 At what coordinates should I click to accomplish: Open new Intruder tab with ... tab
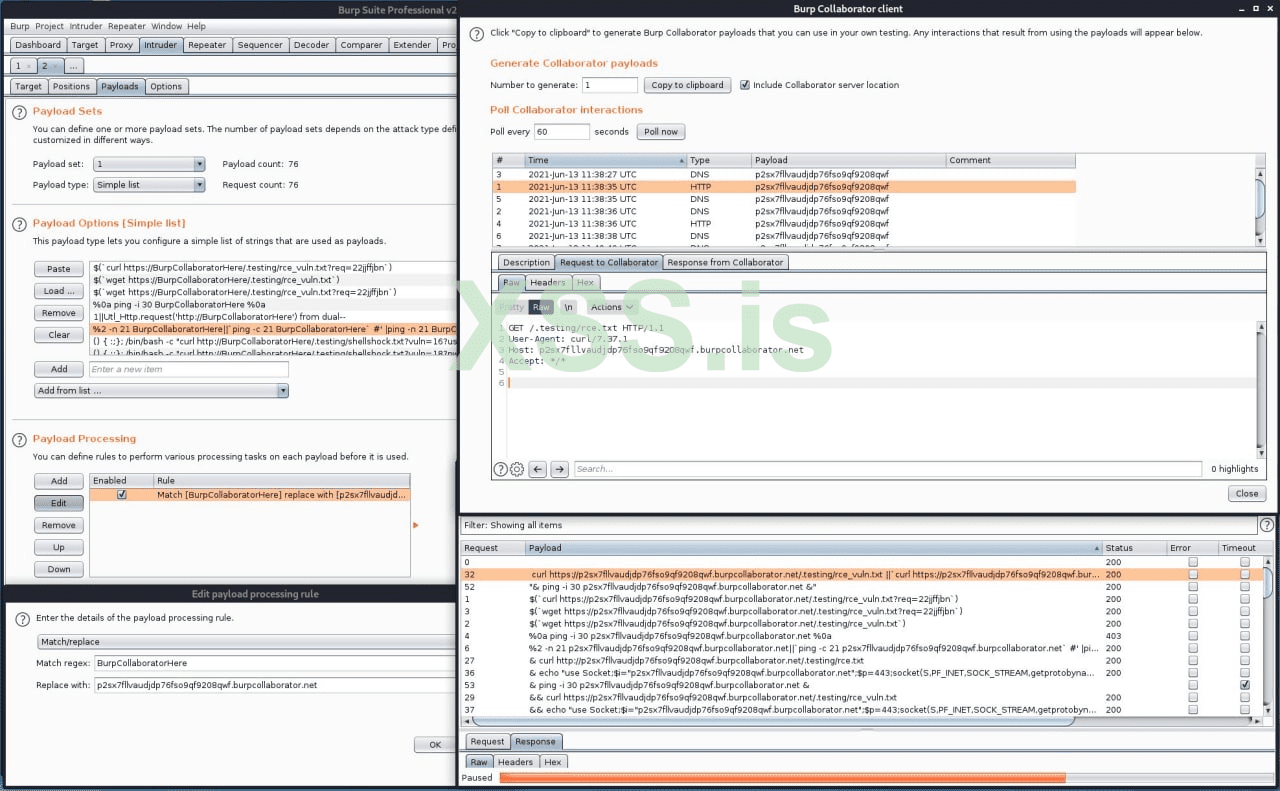(76, 66)
